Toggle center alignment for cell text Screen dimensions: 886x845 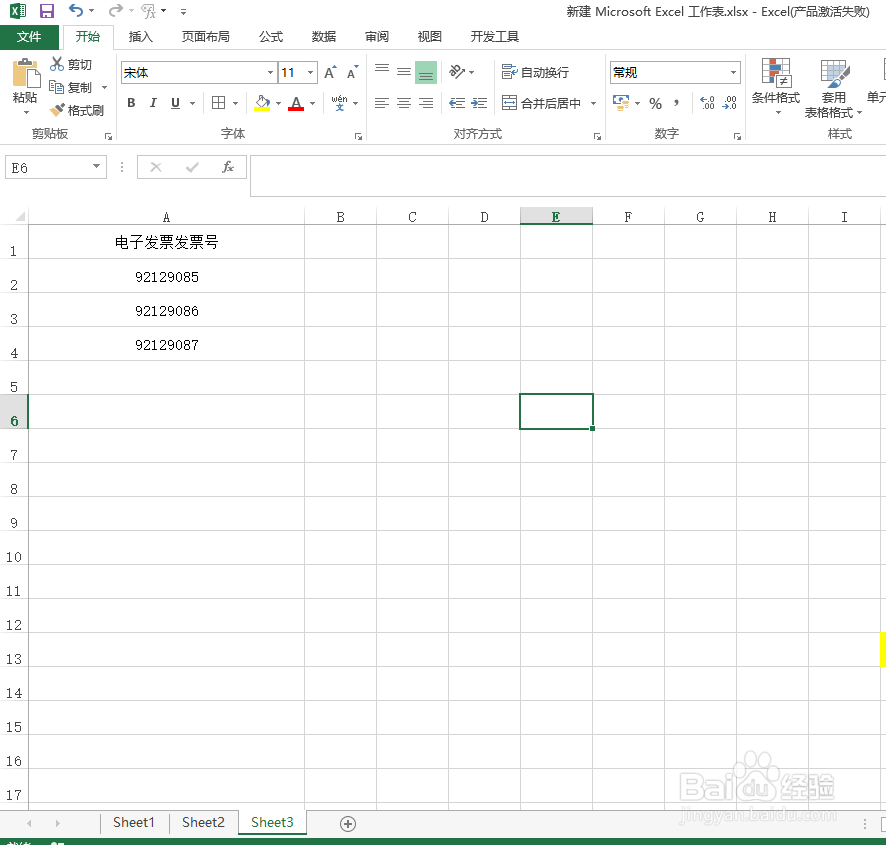click(403, 103)
